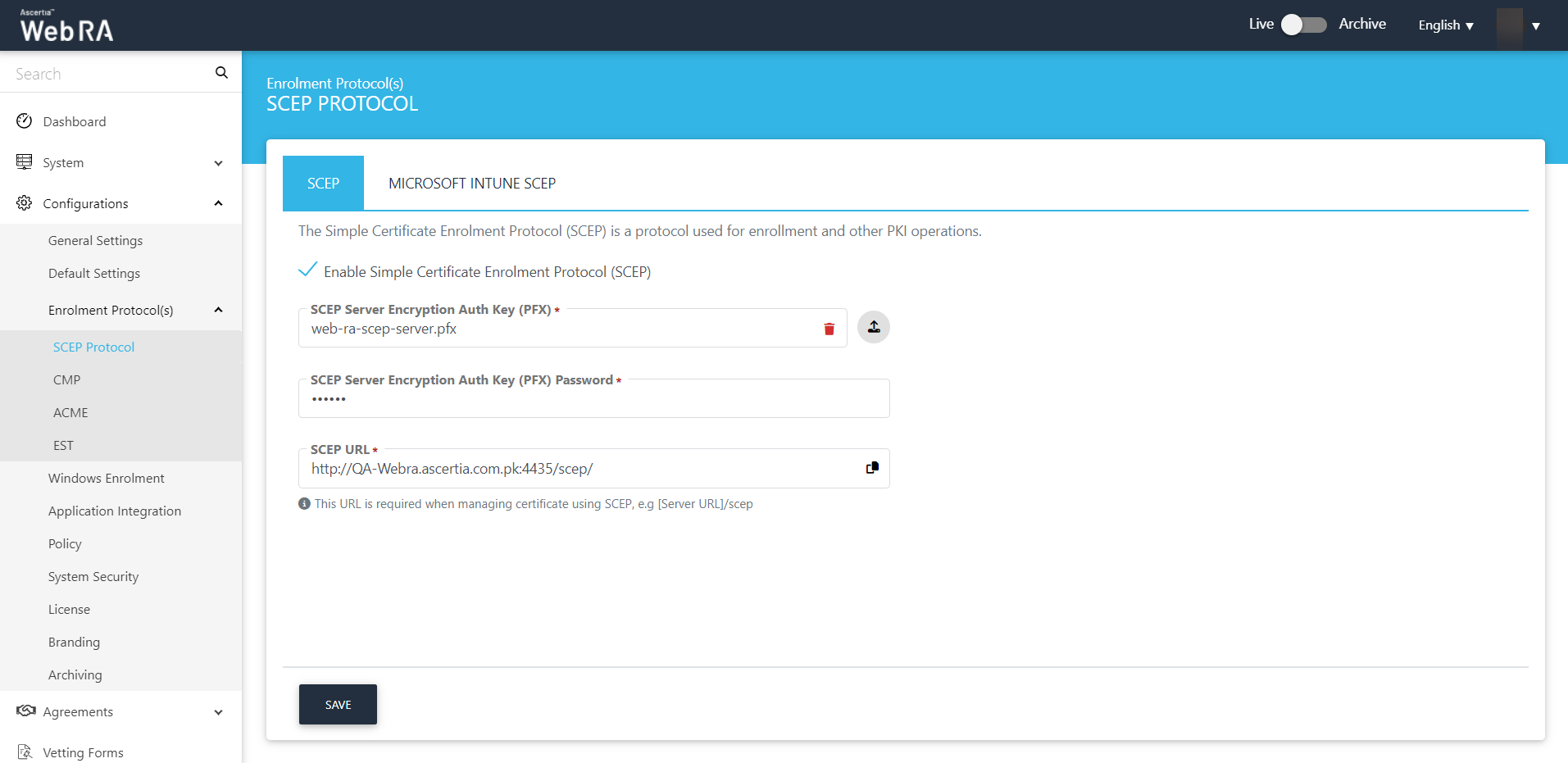Expand the Agreements menu chevron
Screen dimensions: 1568x763
coord(218,712)
